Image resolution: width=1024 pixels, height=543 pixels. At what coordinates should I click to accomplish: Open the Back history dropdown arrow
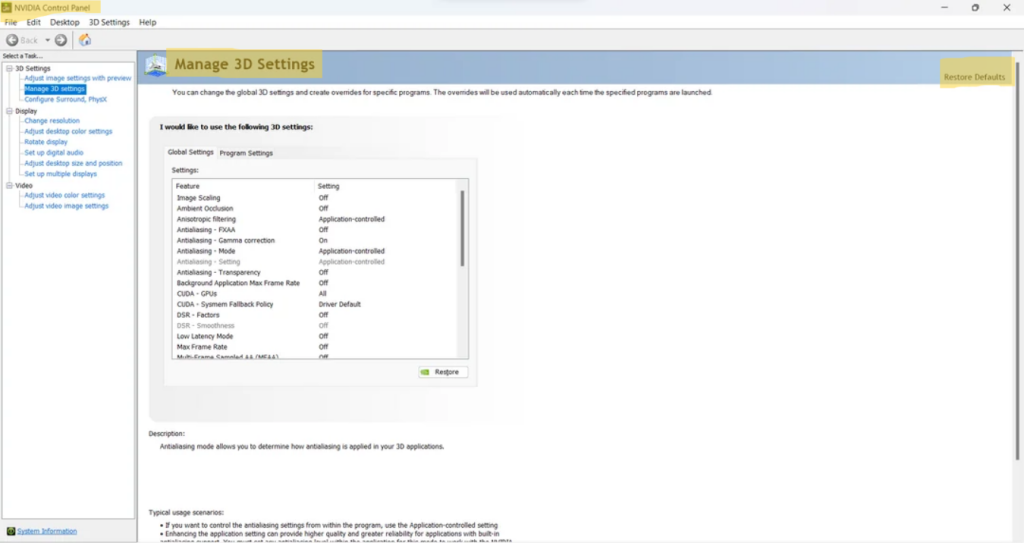(47, 41)
